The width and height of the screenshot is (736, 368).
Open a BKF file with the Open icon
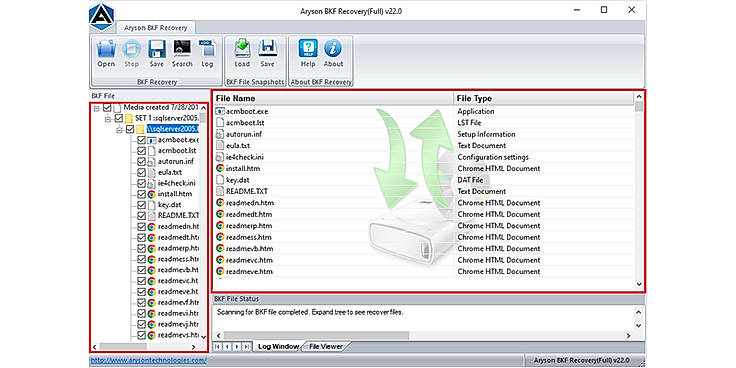coord(106,49)
